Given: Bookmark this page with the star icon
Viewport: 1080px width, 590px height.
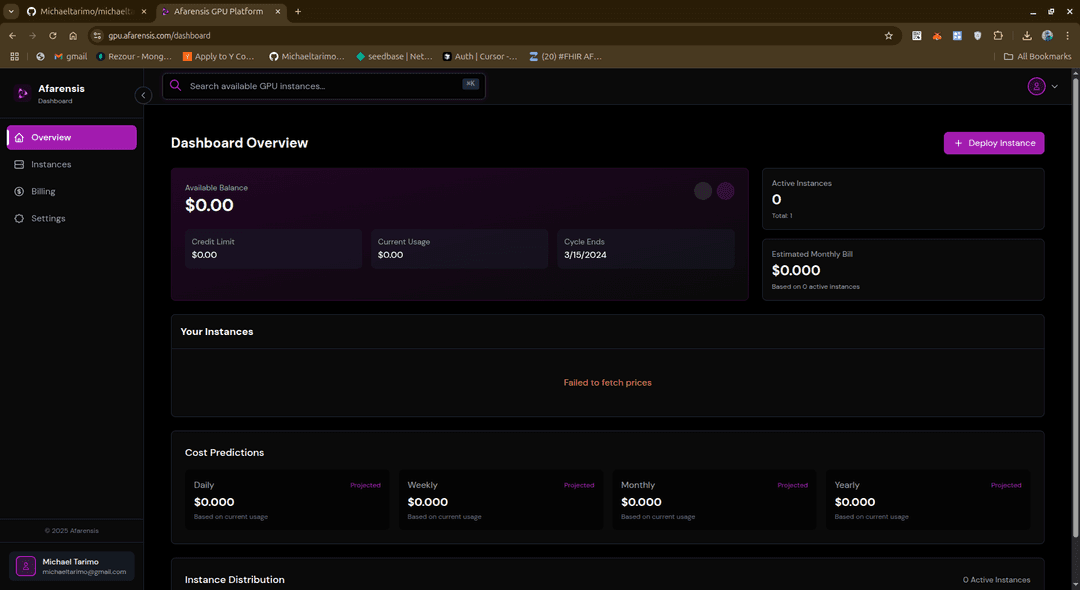Looking at the screenshot, I should [888, 35].
